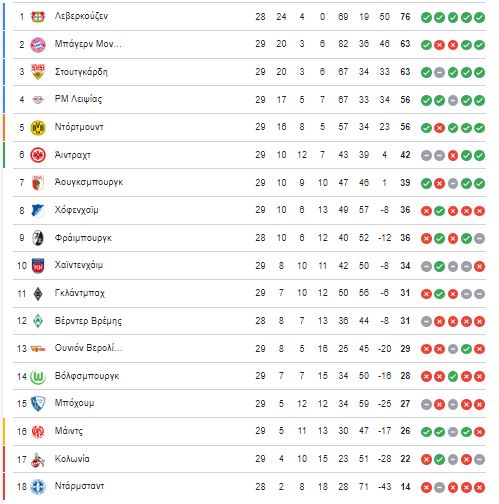Click the Bayer Leverkusen club crest
Viewport: 499px width, 504px height.
38,16
